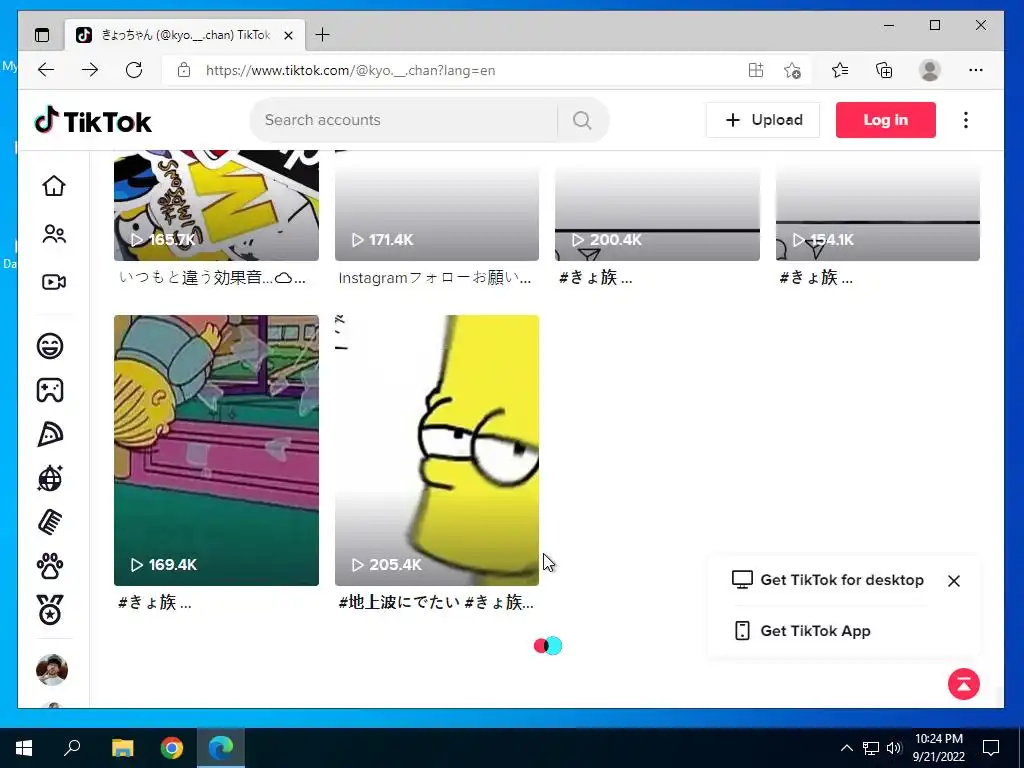Close the kyo.__.chan TikTok tab

(x=288, y=35)
